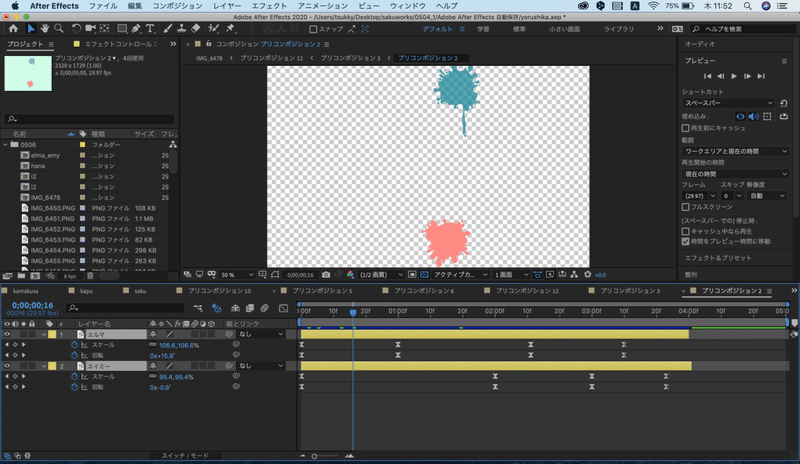Image resolution: width=800 pixels, height=464 pixels.
Task: Open the preview shortcut スペースバー dropdown
Action: 729,103
